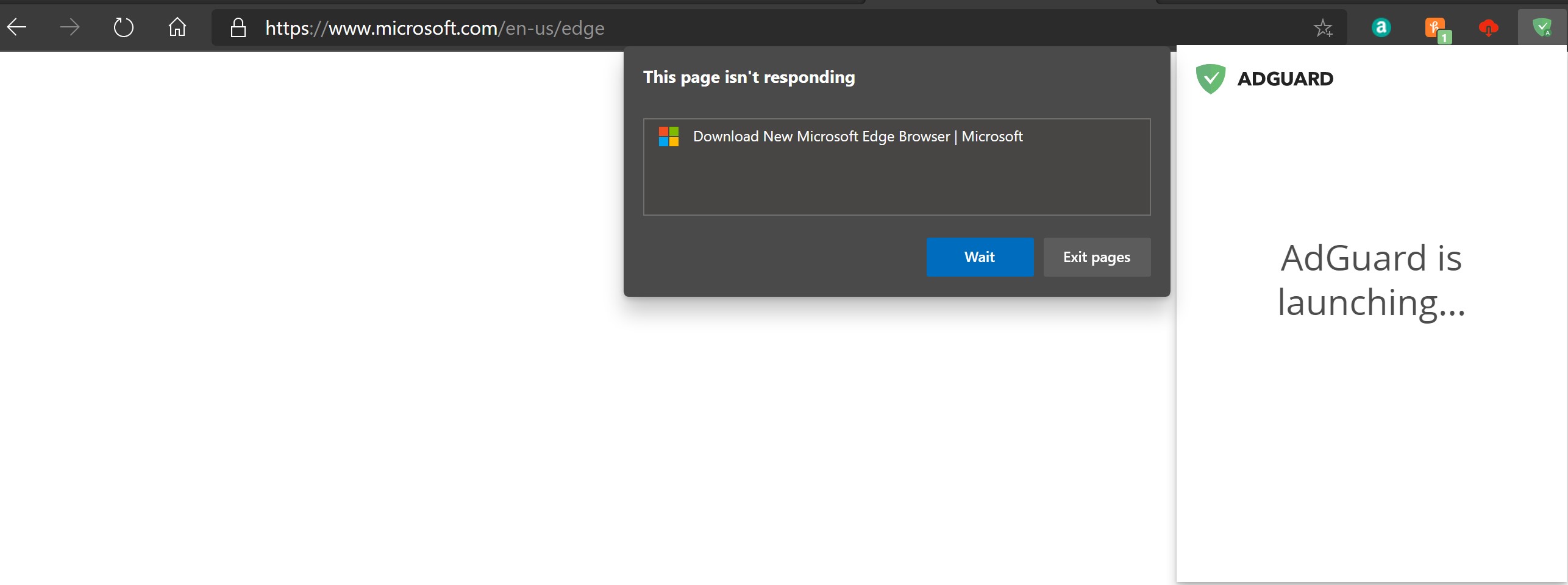Click the AdGuard is launching message

(x=1371, y=280)
